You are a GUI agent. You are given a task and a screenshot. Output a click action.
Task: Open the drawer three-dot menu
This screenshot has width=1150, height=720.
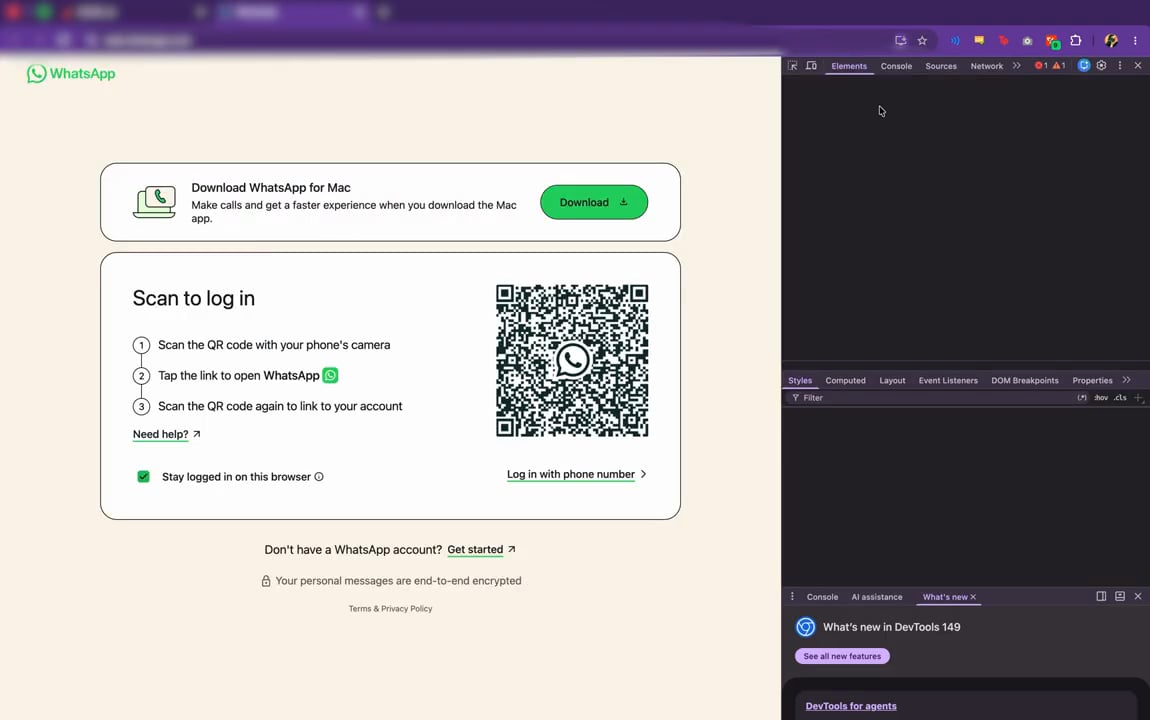pyautogui.click(x=792, y=596)
